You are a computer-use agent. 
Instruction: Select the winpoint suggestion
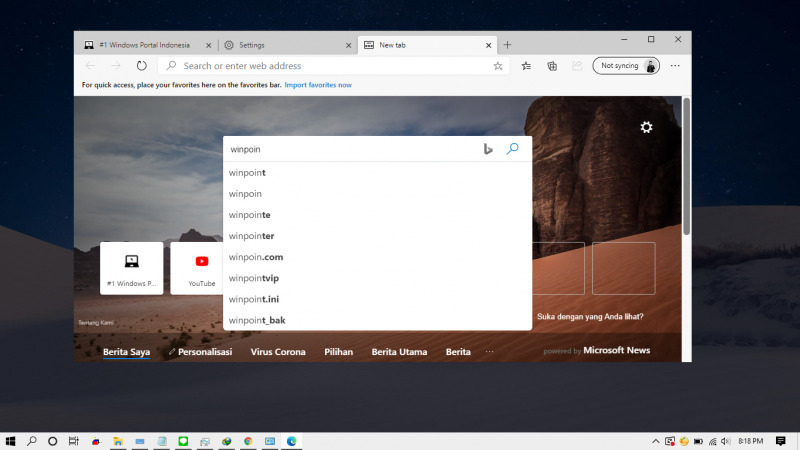click(x=378, y=172)
